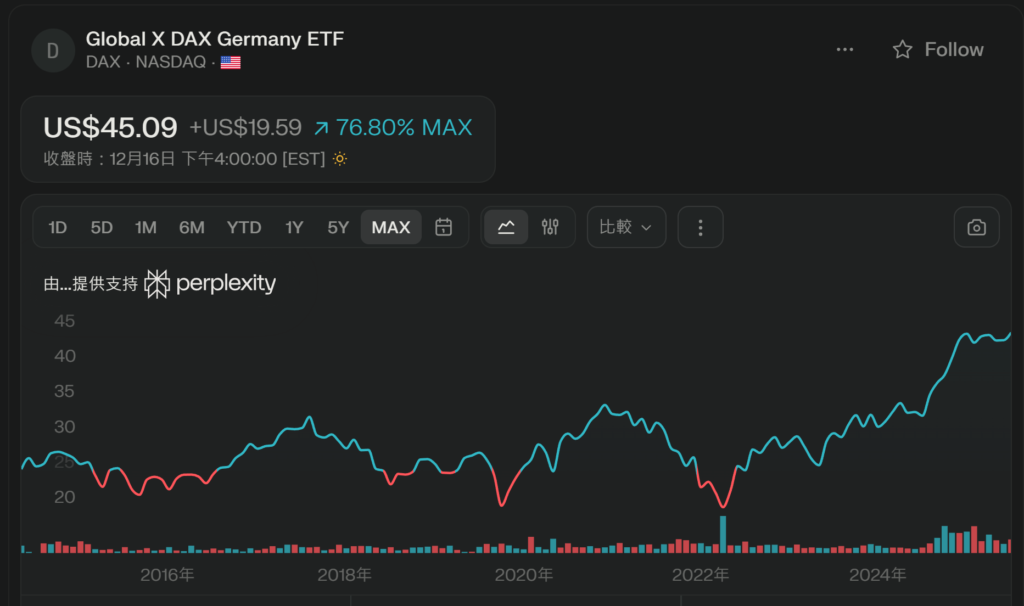Click the camera screenshot icon
The width and height of the screenshot is (1024, 606).
pos(976,228)
